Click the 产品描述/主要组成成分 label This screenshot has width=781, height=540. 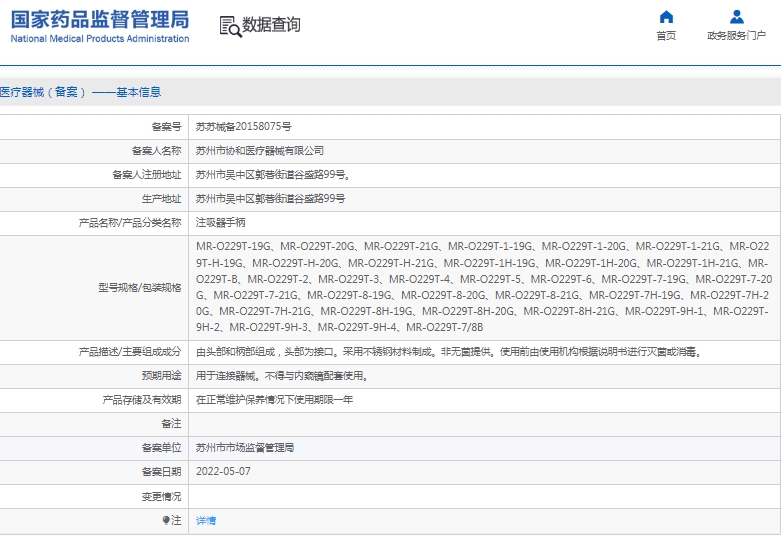pos(130,352)
